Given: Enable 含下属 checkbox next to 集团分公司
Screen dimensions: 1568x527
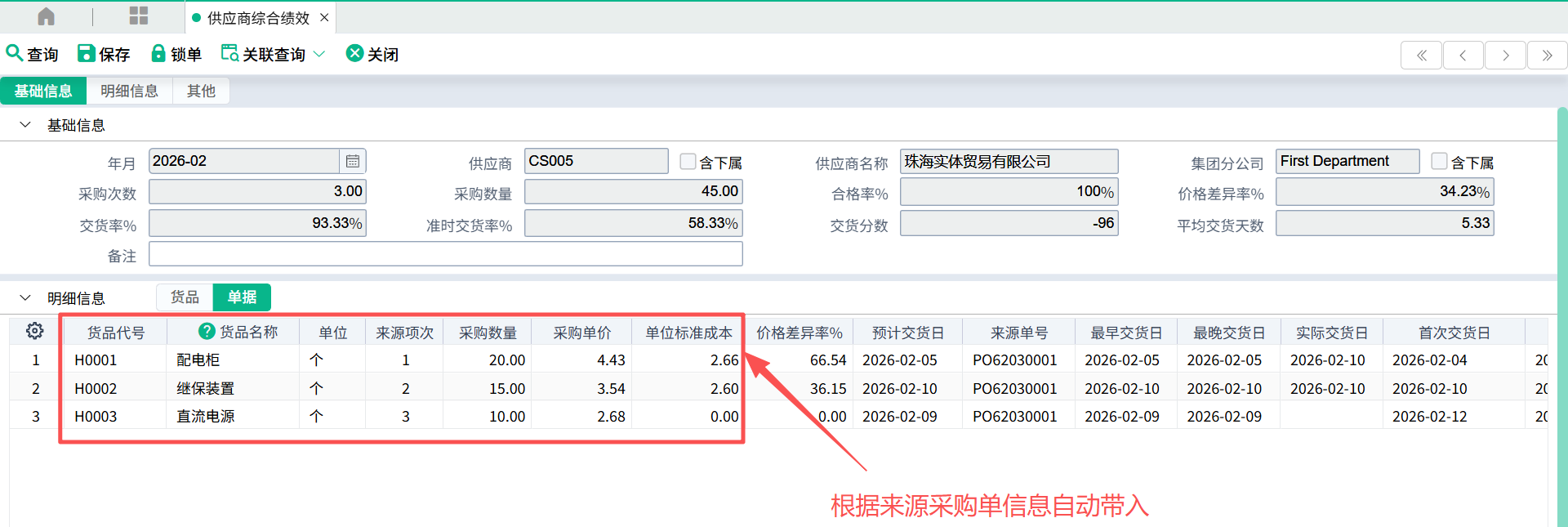Looking at the screenshot, I should coord(1439,162).
